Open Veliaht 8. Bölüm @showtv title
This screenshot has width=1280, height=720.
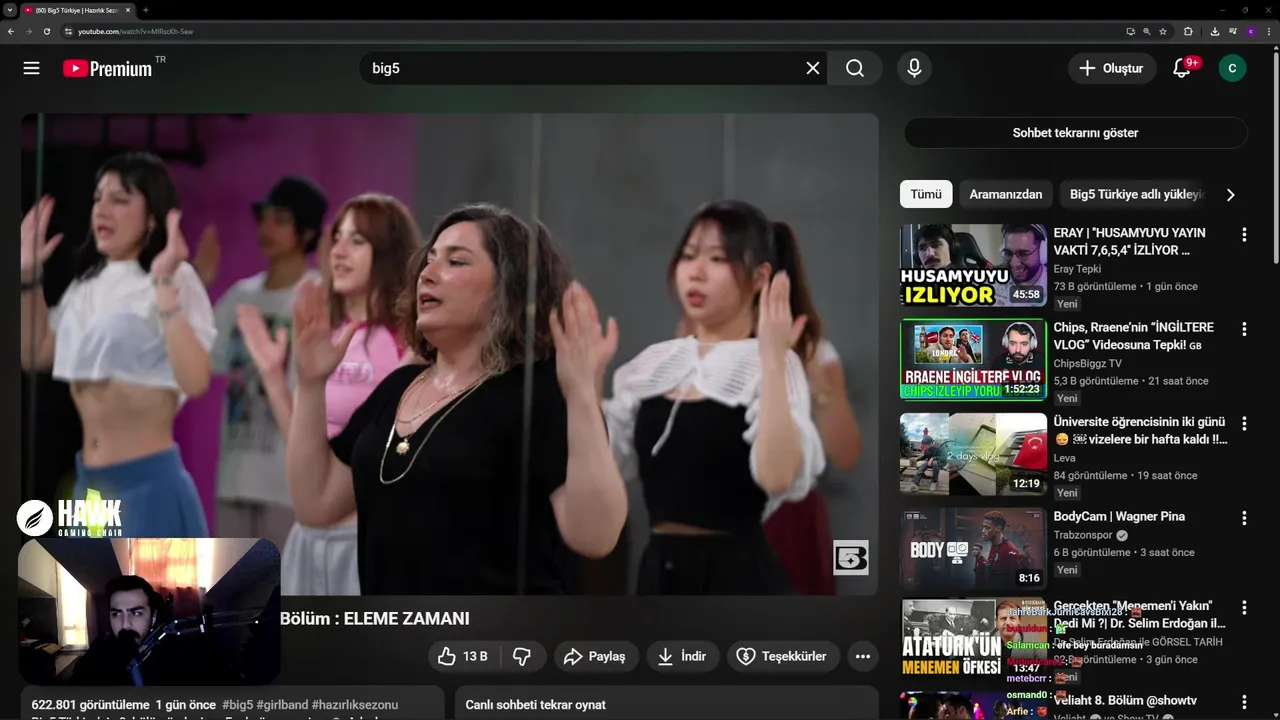(x=1125, y=700)
